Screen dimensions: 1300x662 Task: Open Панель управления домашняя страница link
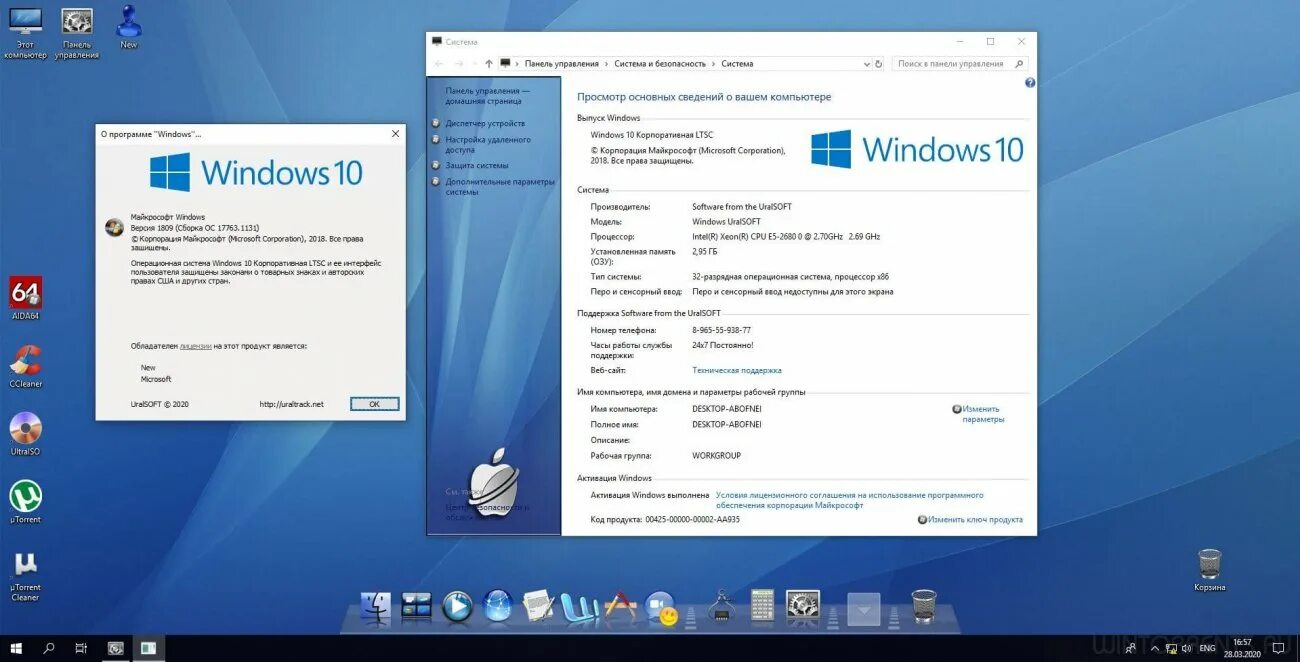[488, 96]
